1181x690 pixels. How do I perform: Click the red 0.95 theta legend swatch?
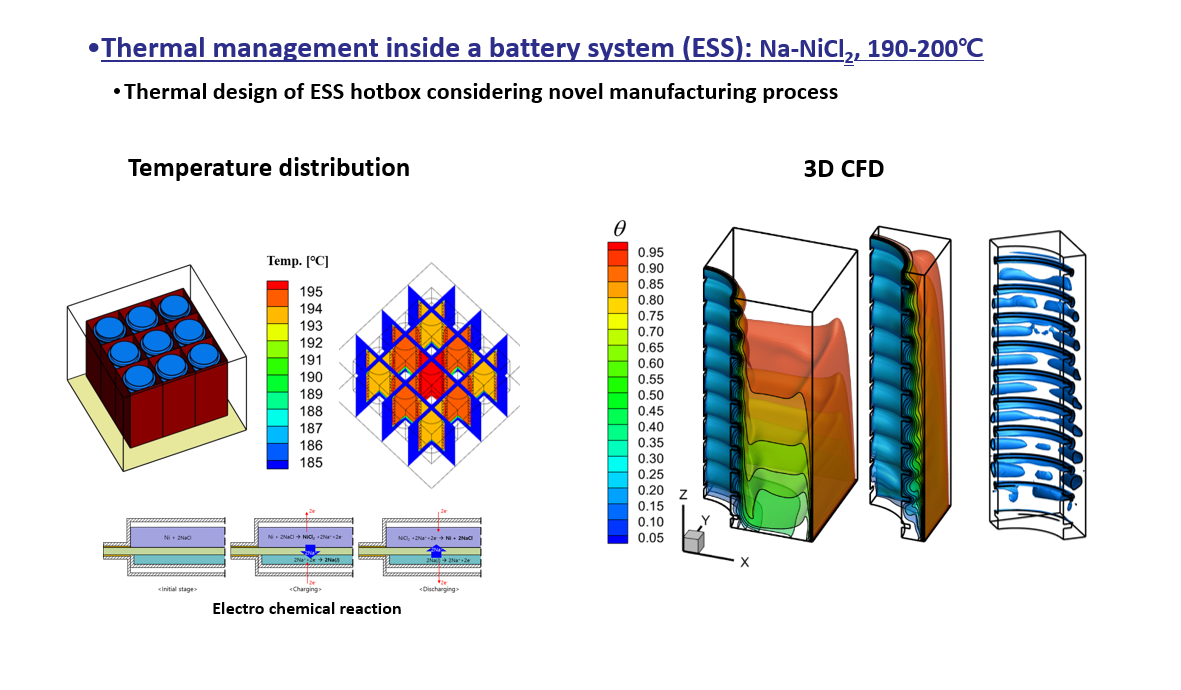pyautogui.click(x=619, y=251)
